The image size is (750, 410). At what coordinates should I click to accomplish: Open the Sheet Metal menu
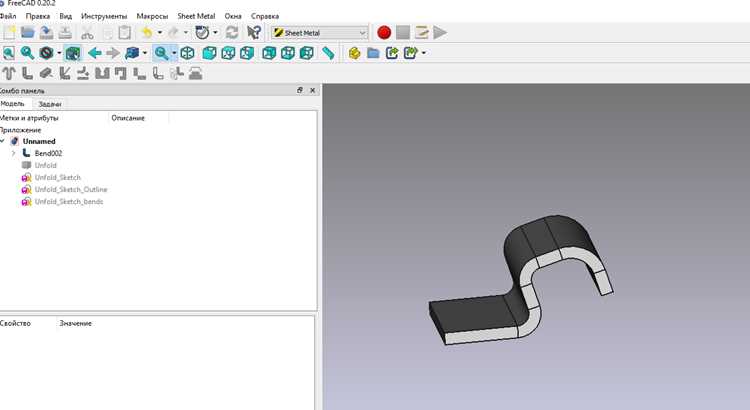point(196,16)
